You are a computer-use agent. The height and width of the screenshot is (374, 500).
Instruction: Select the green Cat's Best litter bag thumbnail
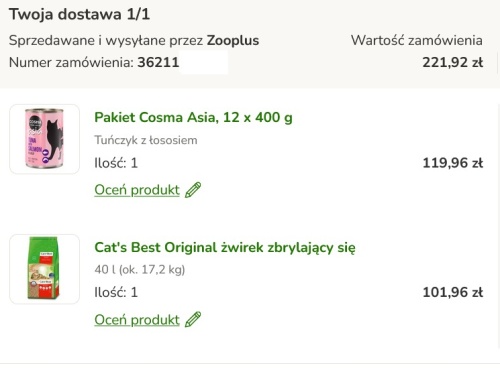(45, 269)
